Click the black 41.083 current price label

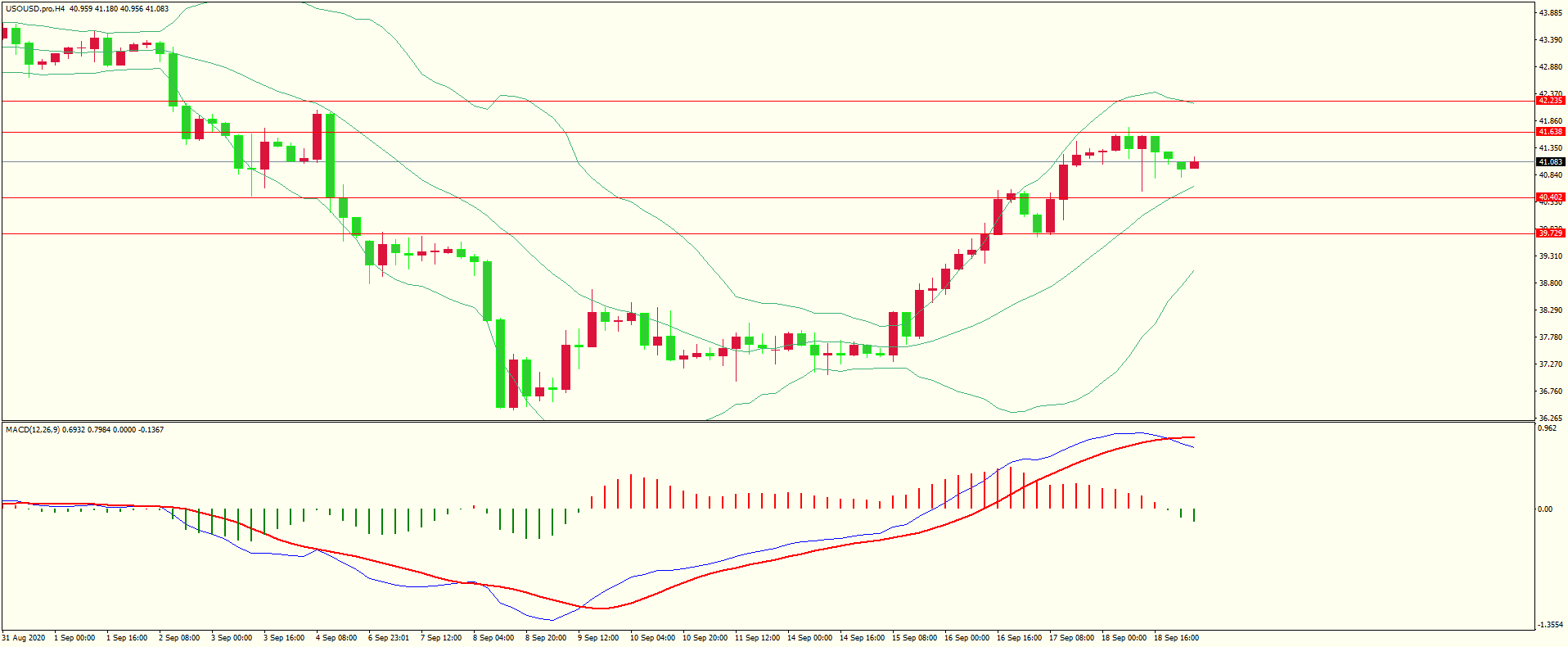tap(1551, 162)
